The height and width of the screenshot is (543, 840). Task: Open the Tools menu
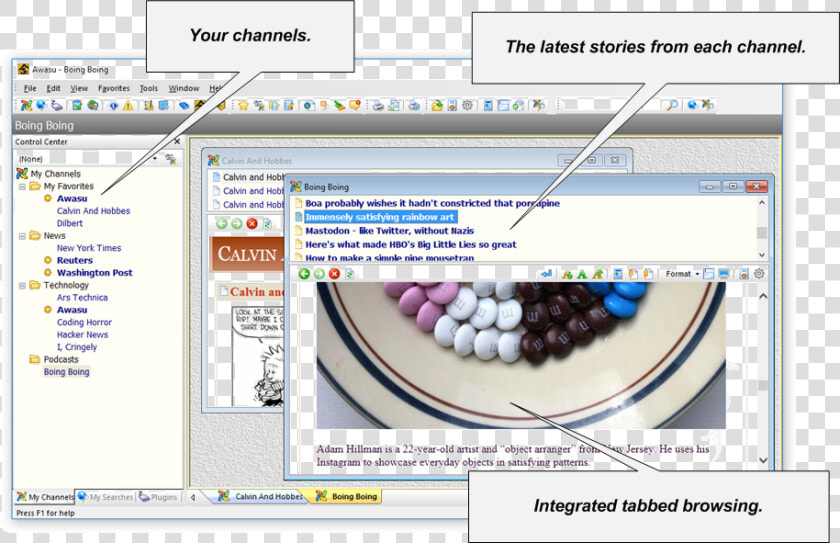tap(148, 88)
